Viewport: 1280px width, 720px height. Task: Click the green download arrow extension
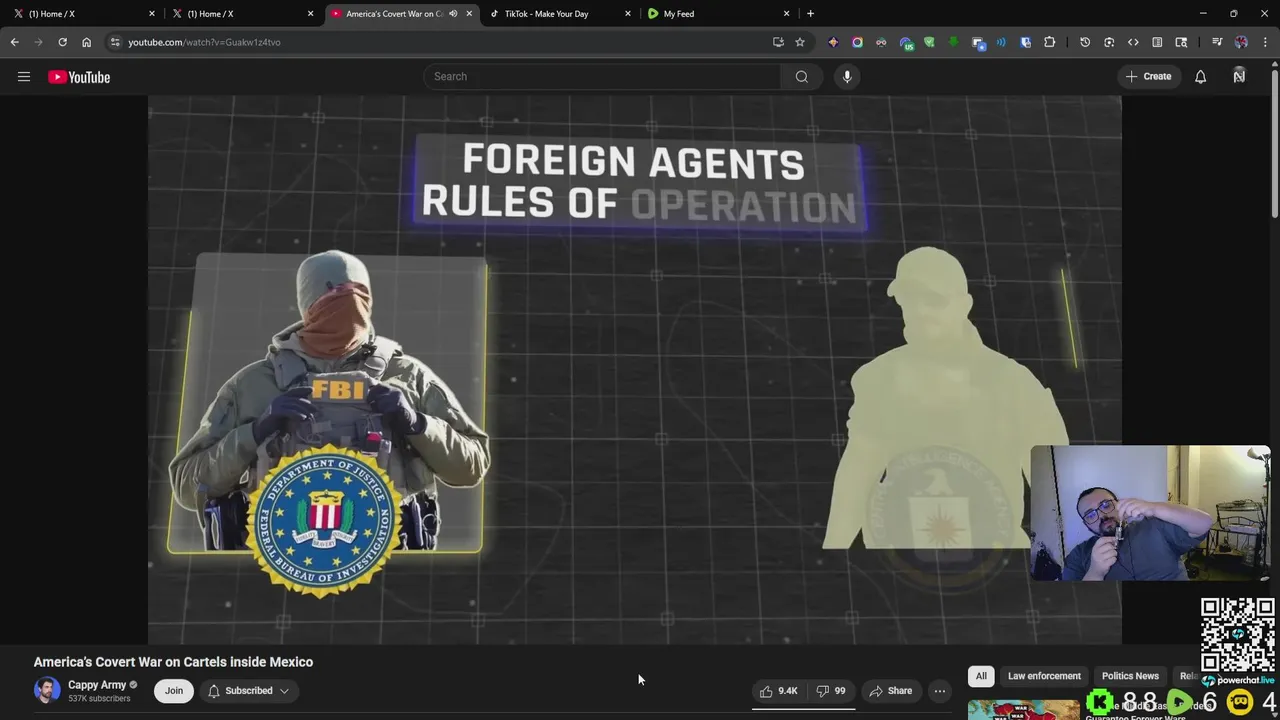(x=953, y=42)
